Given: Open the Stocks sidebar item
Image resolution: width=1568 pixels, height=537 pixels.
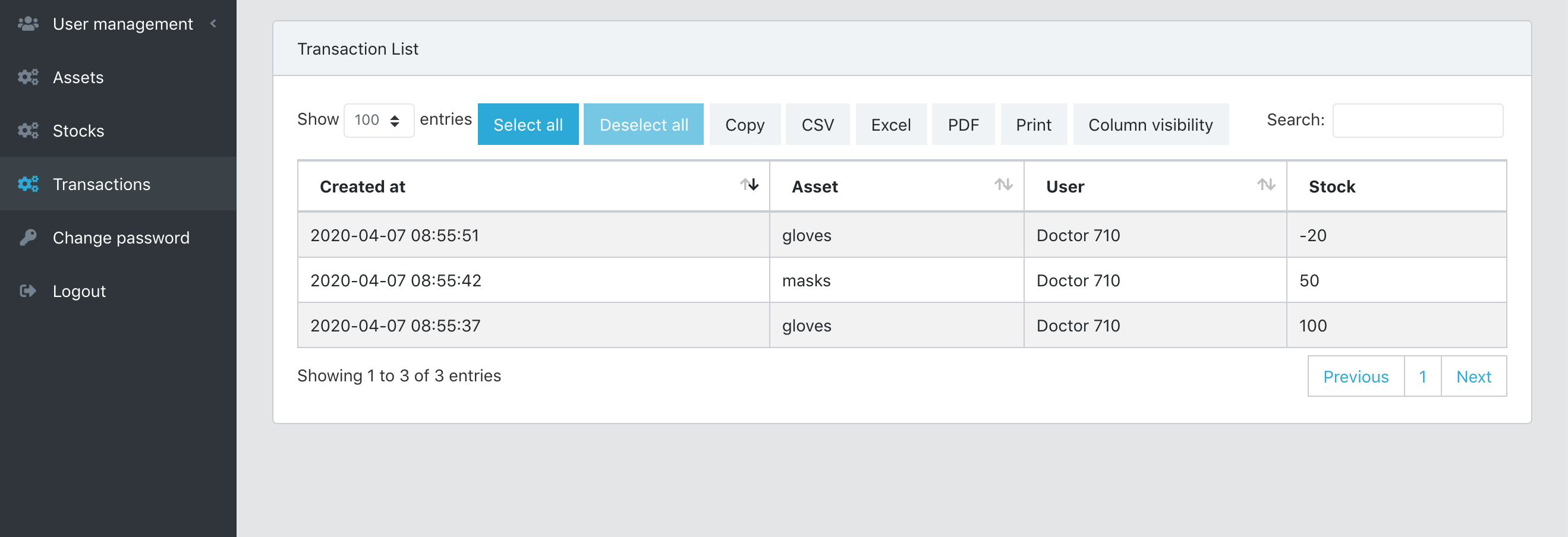Looking at the screenshot, I should click(x=118, y=131).
